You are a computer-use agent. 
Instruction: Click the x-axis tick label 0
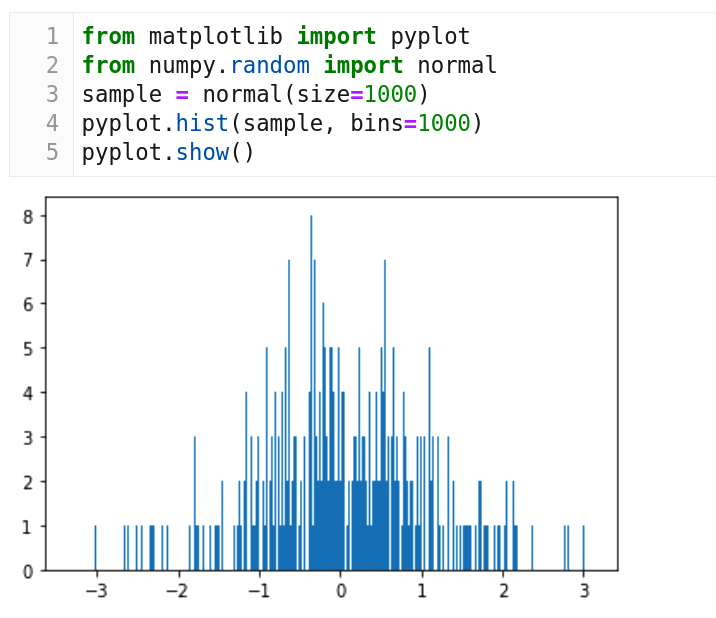click(x=341, y=591)
